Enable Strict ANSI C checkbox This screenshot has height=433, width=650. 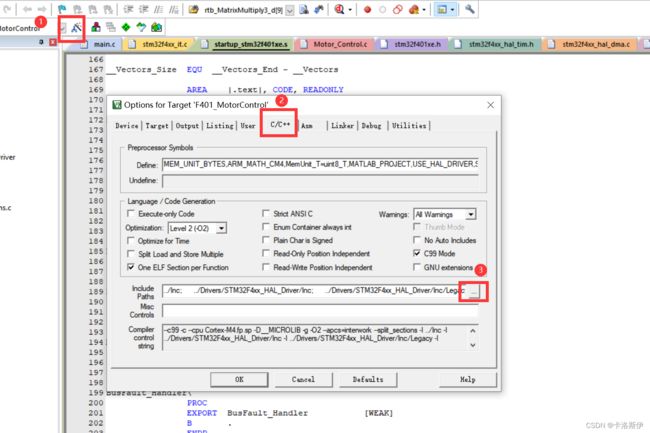266,213
